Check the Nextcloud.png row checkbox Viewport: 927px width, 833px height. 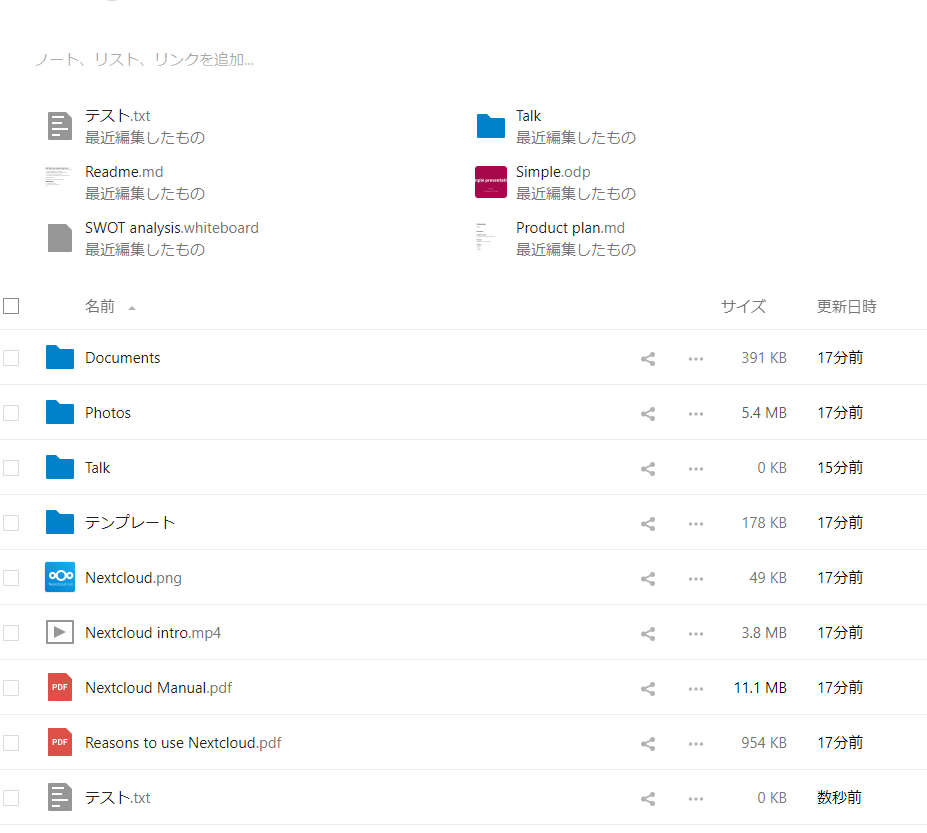click(11, 578)
